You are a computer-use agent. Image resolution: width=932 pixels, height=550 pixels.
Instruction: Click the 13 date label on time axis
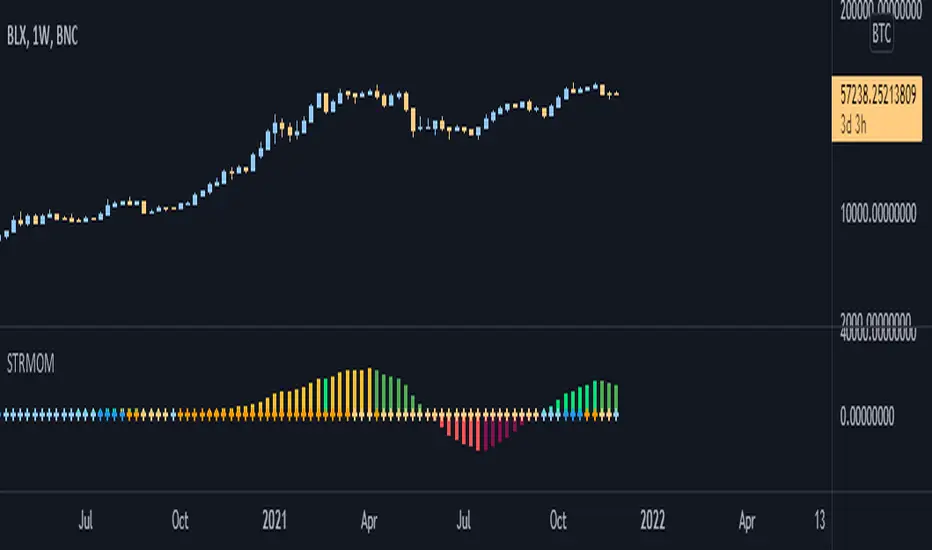coord(818,521)
